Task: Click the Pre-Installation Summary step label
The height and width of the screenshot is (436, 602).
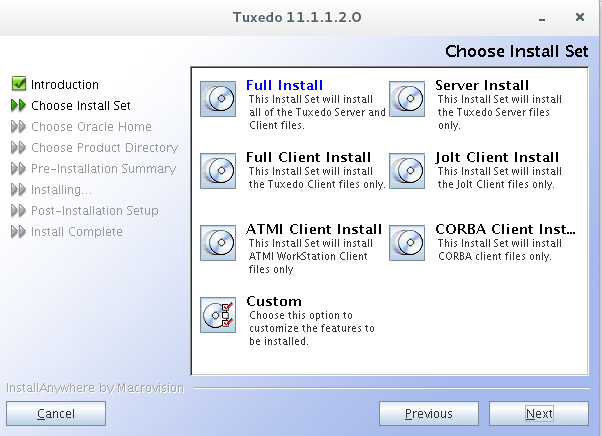Action: (103, 169)
